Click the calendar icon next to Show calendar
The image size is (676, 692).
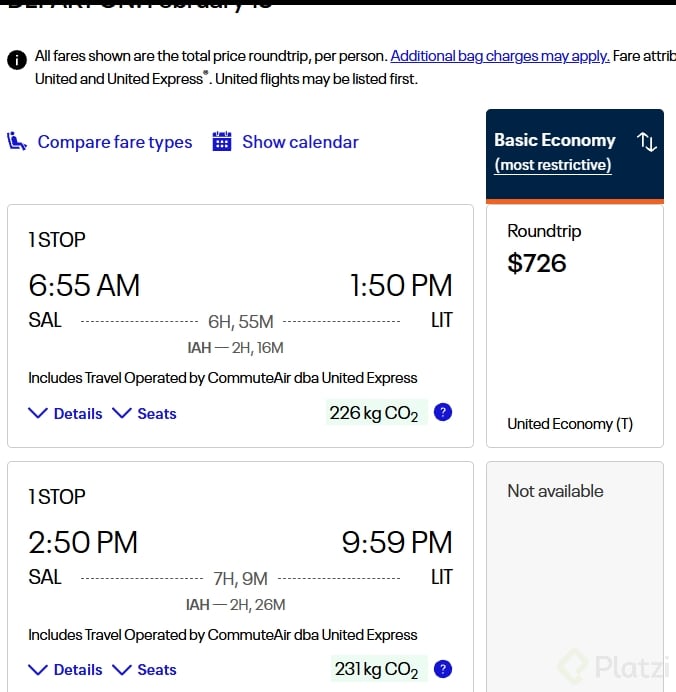click(x=222, y=142)
